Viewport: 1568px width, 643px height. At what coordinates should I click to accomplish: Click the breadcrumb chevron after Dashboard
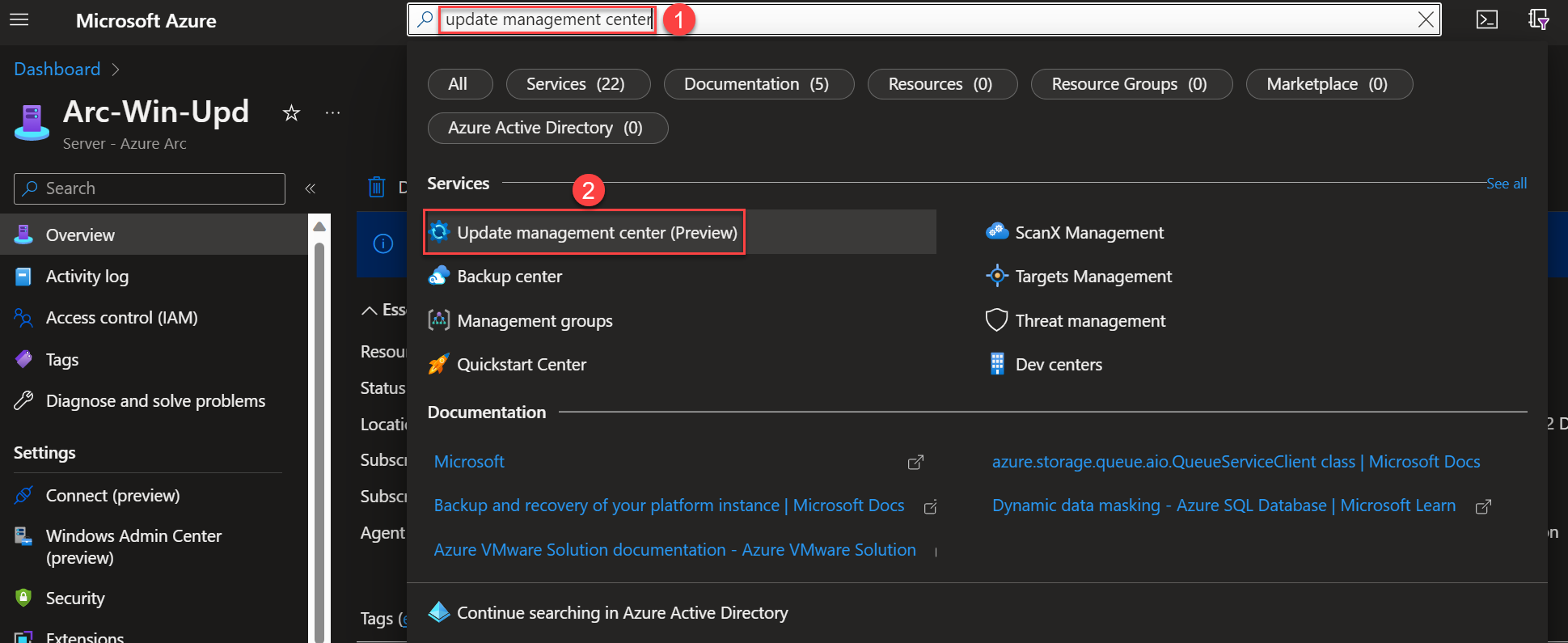pyautogui.click(x=116, y=70)
